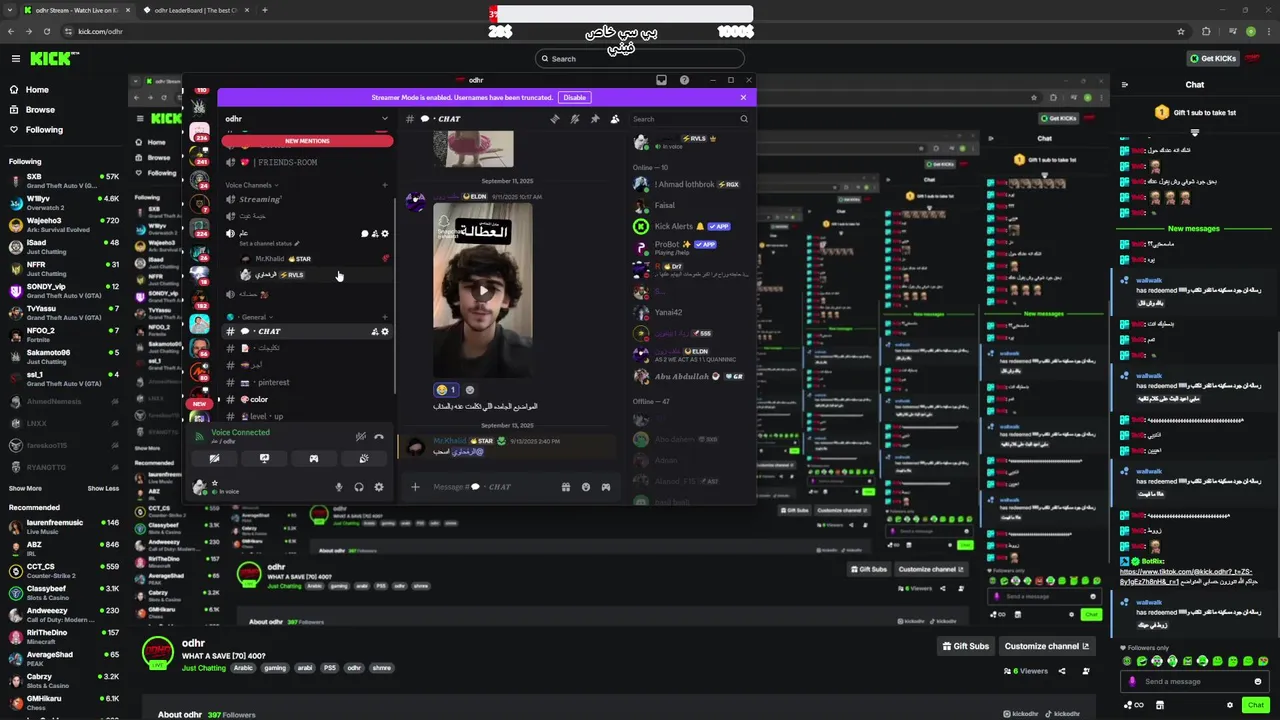
Task: Expand the odhr server dropdown menu
Action: point(385,119)
